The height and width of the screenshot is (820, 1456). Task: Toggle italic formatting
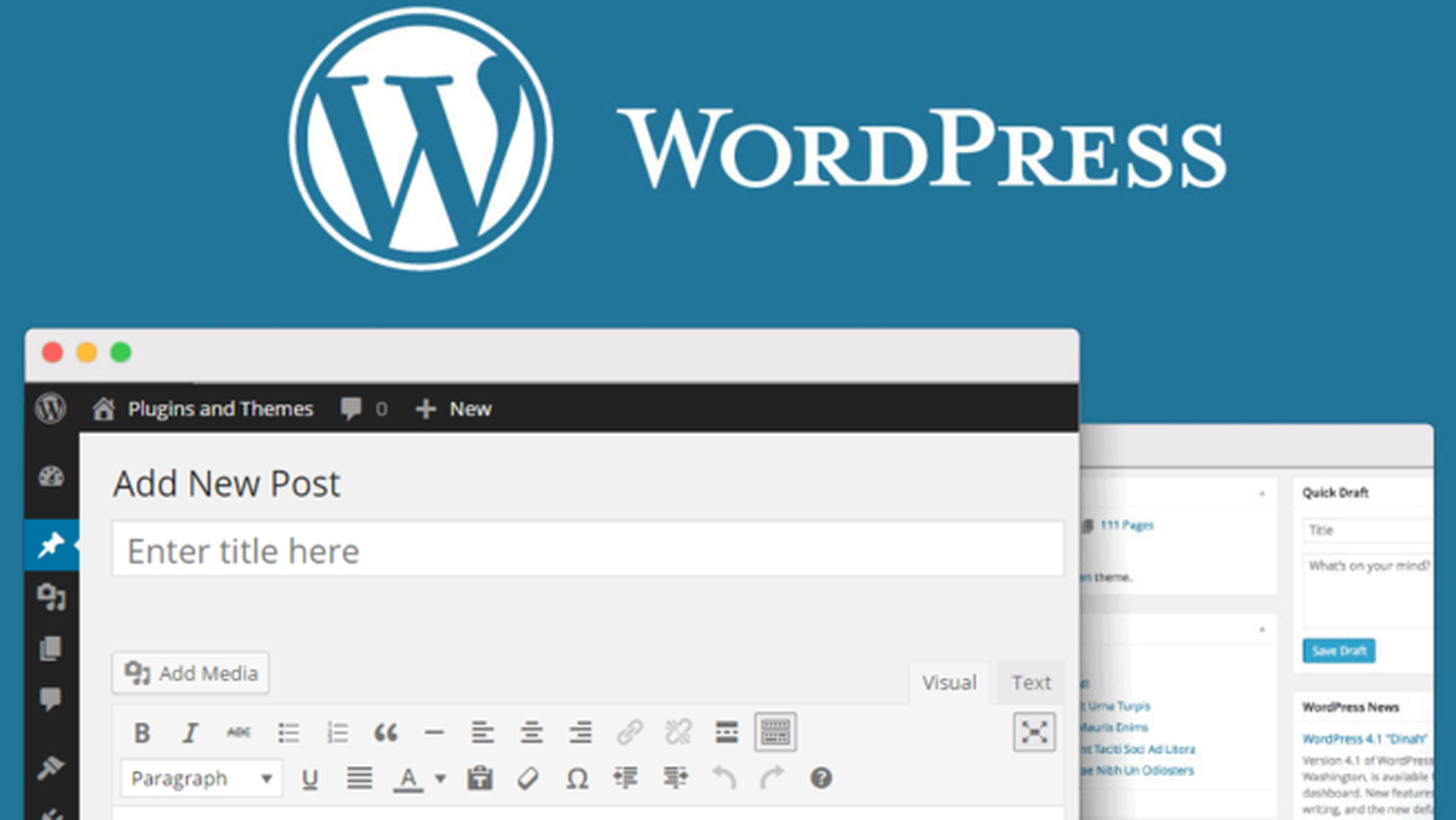[x=190, y=732]
